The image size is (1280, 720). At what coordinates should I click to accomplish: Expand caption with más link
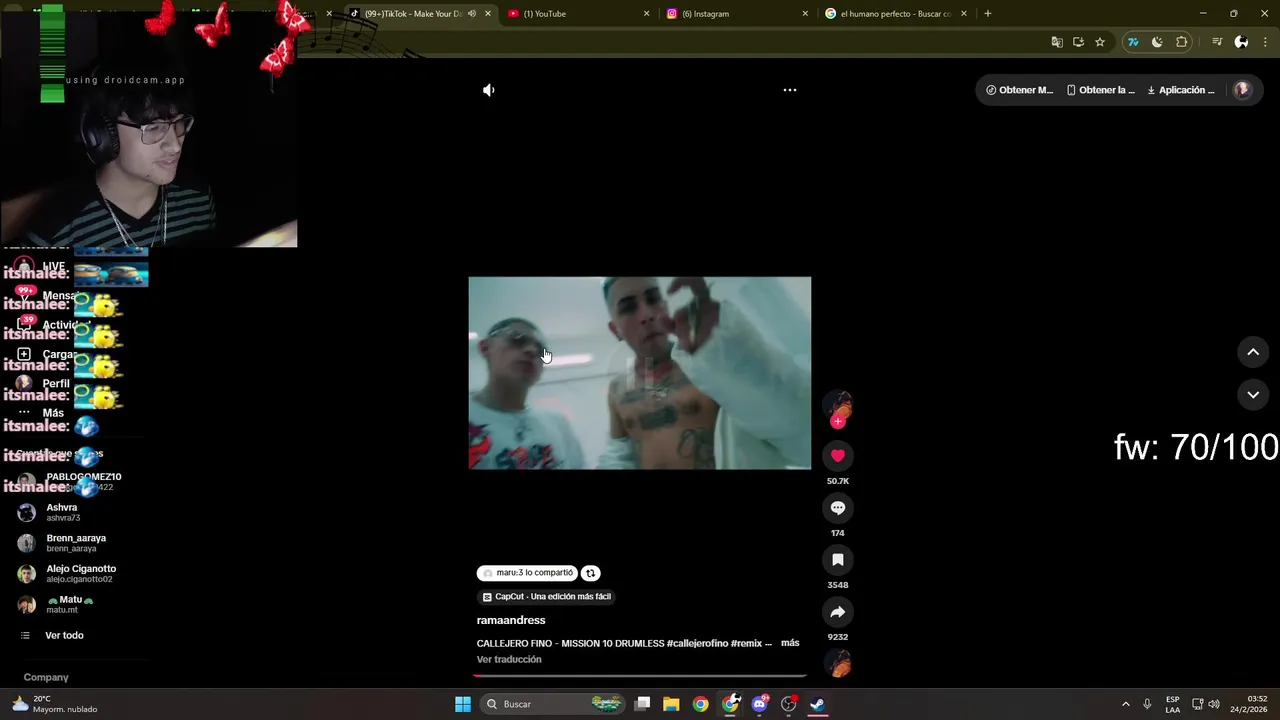point(790,643)
